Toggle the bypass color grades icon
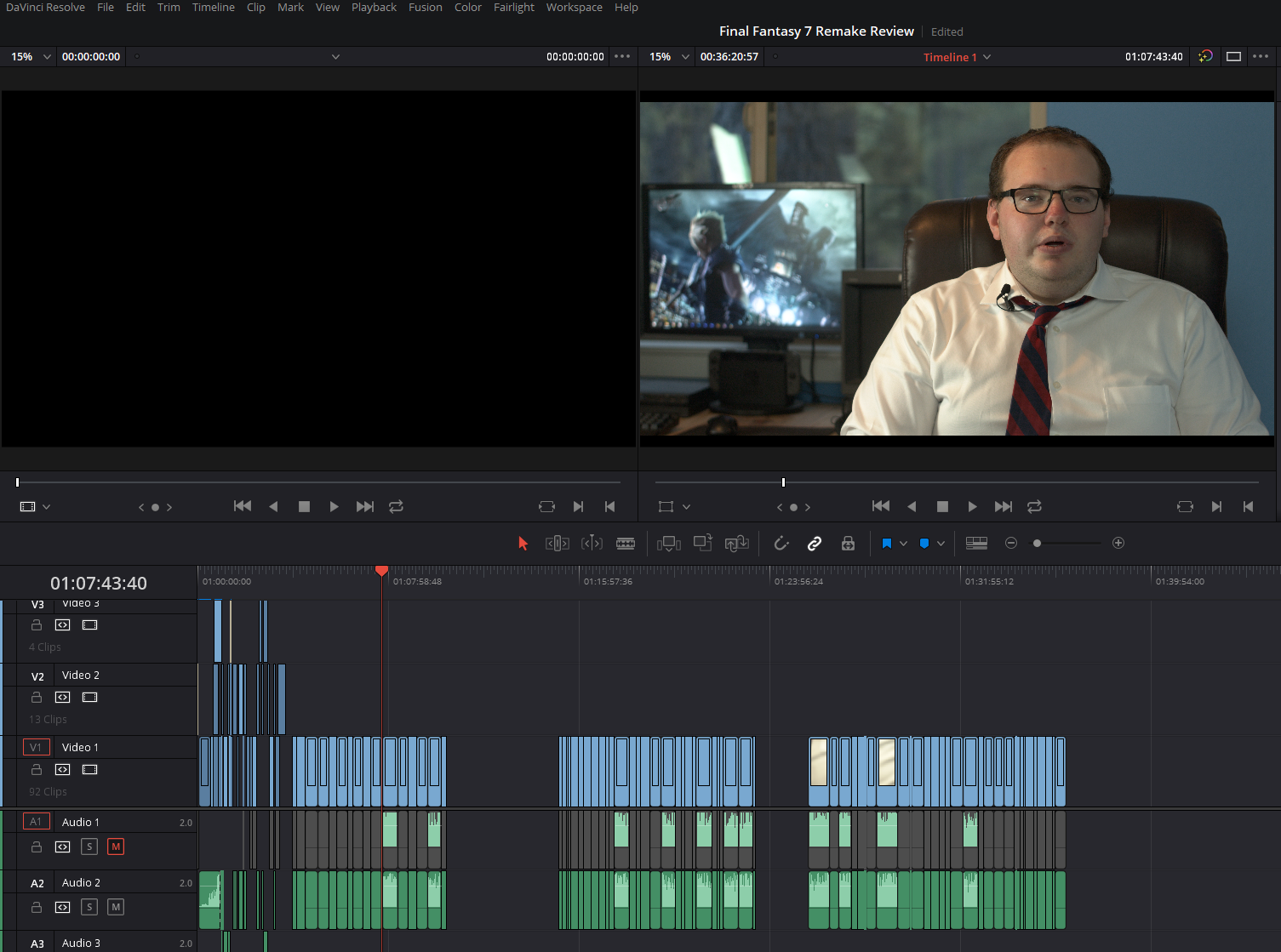This screenshot has height=952, width=1281. click(1205, 57)
